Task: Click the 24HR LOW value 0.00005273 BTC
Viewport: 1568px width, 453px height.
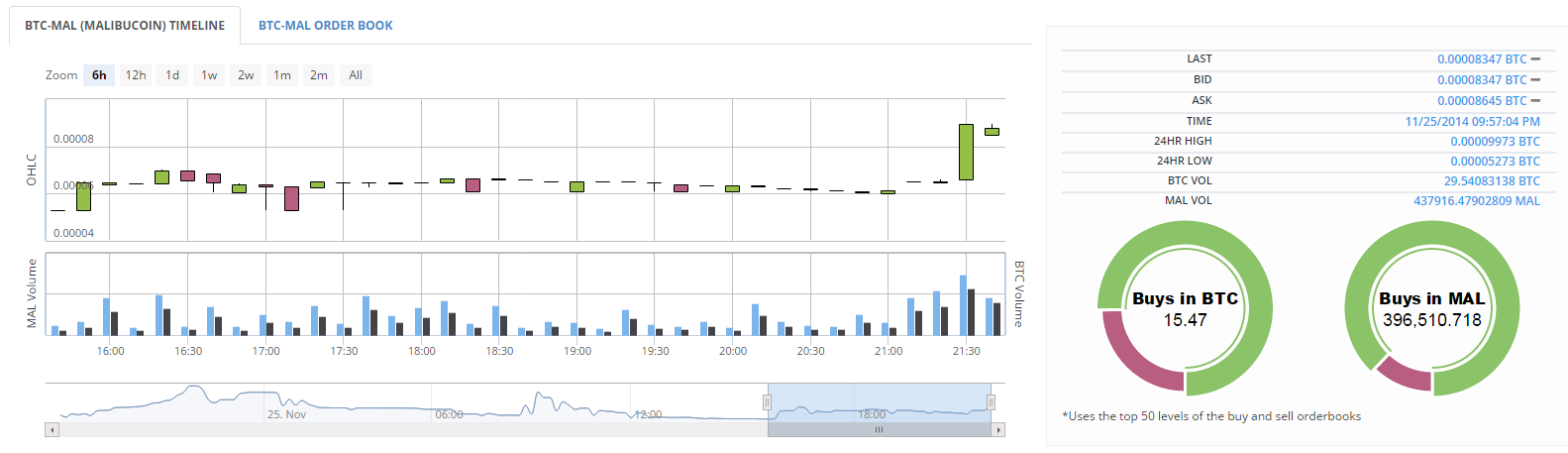Action: coord(1495,162)
